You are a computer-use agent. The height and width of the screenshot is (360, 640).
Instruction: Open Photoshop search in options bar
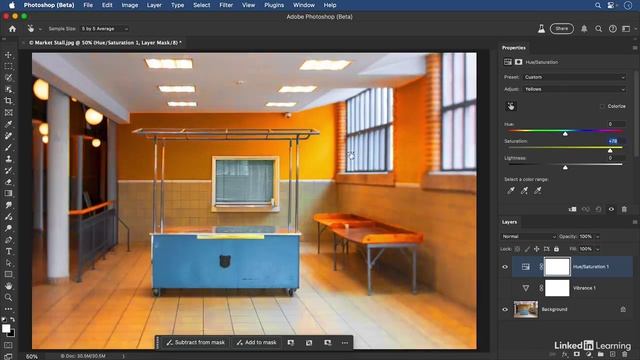coord(598,29)
